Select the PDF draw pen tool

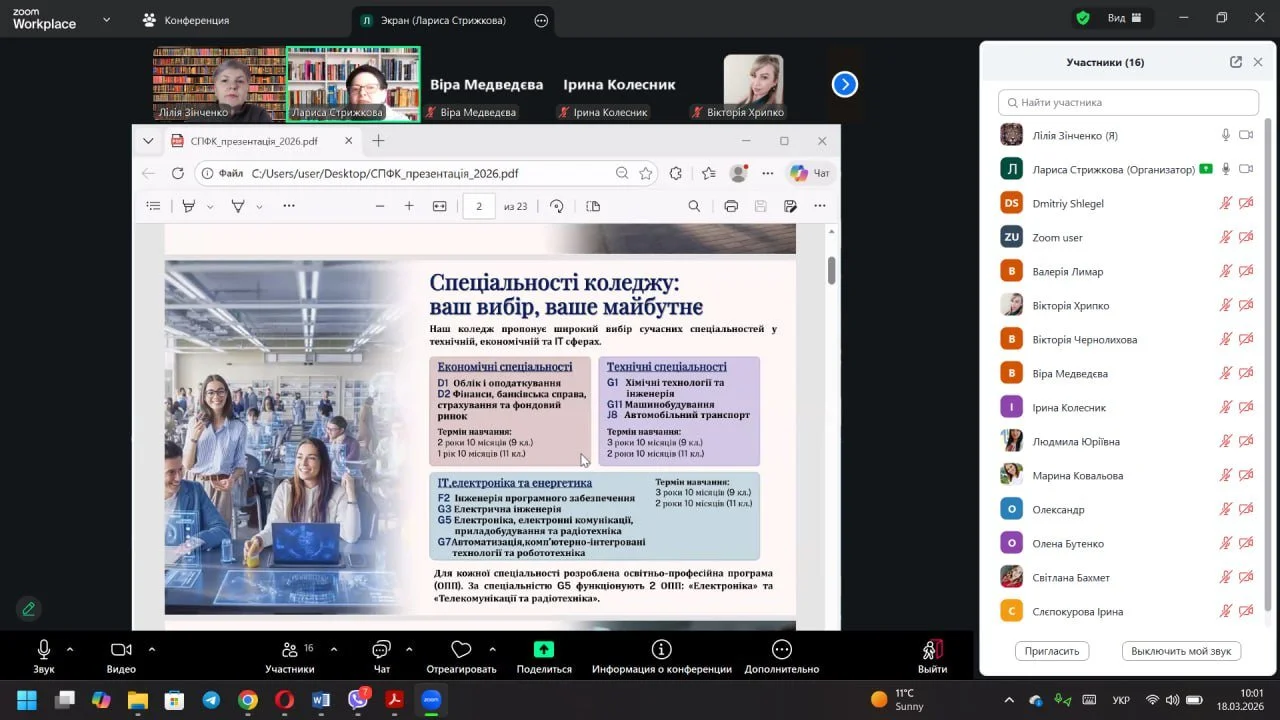tap(238, 206)
